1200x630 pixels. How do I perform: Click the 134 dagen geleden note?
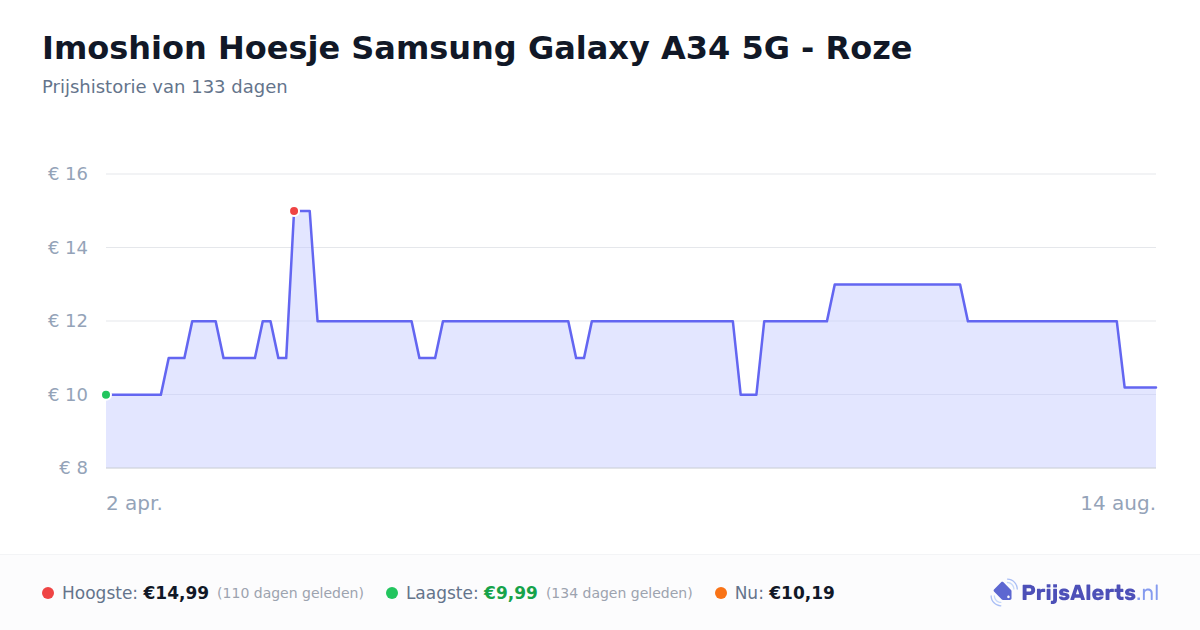click(619, 594)
